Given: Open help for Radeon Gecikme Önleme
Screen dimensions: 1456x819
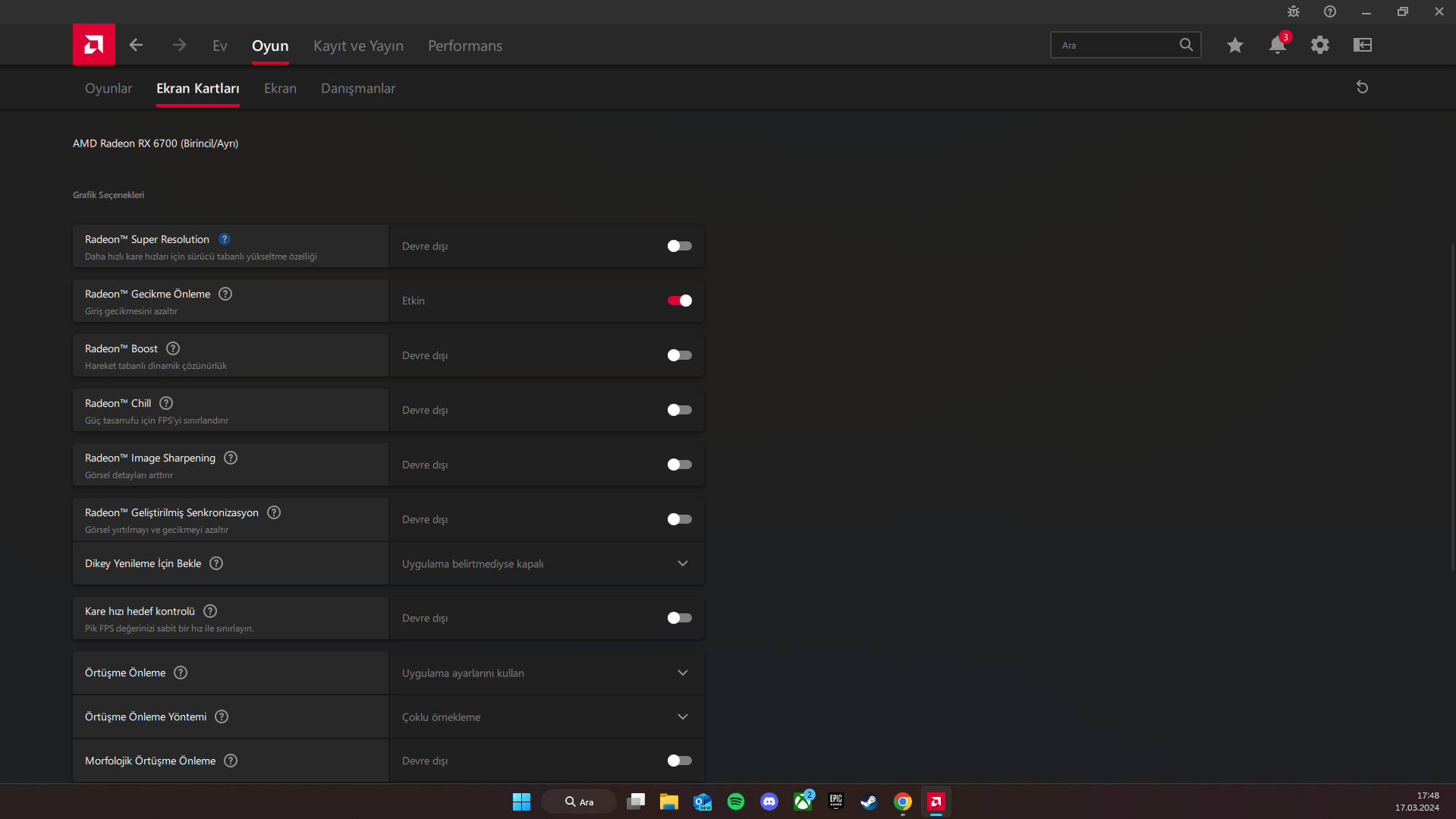Looking at the screenshot, I should click(225, 294).
